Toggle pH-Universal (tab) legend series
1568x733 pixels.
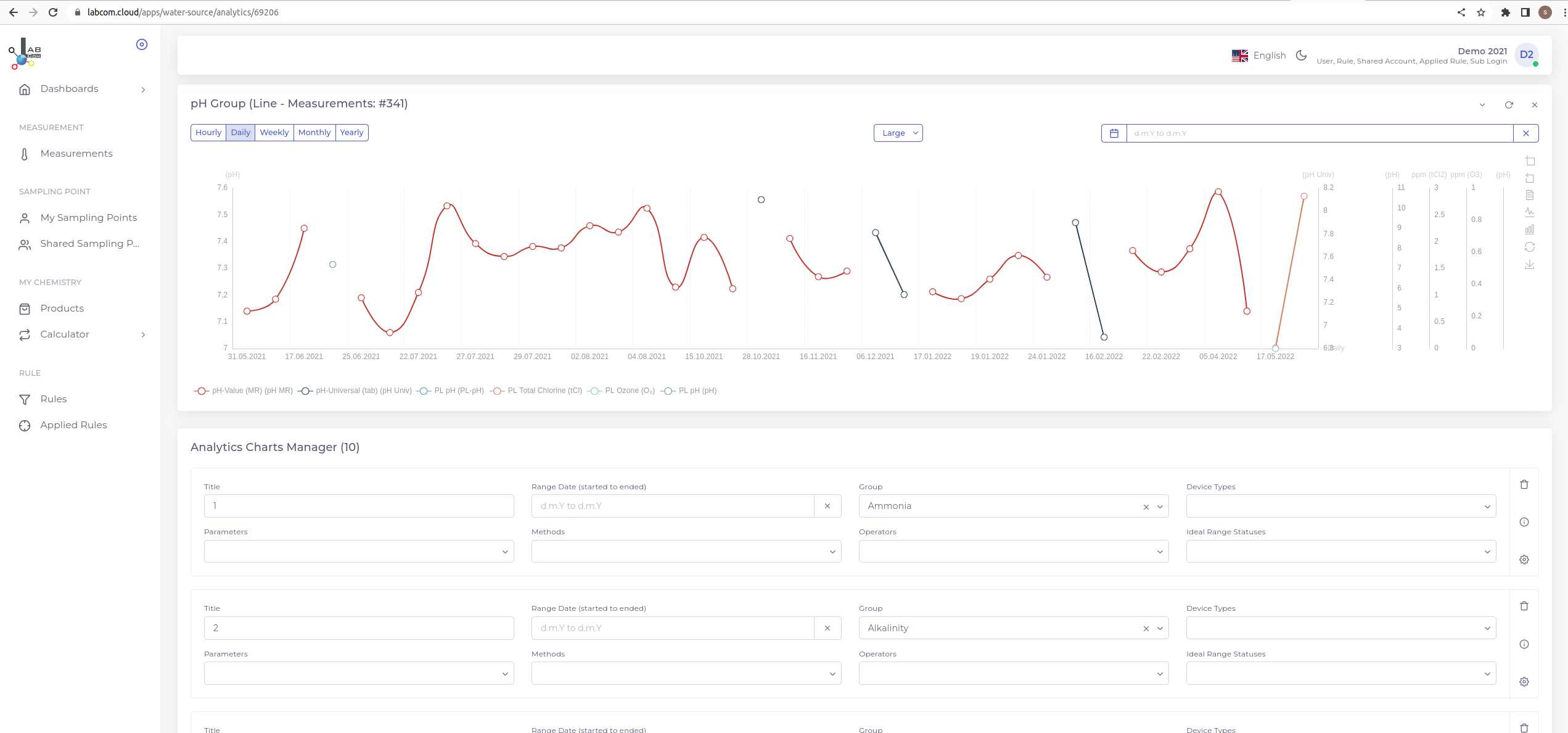click(x=355, y=391)
